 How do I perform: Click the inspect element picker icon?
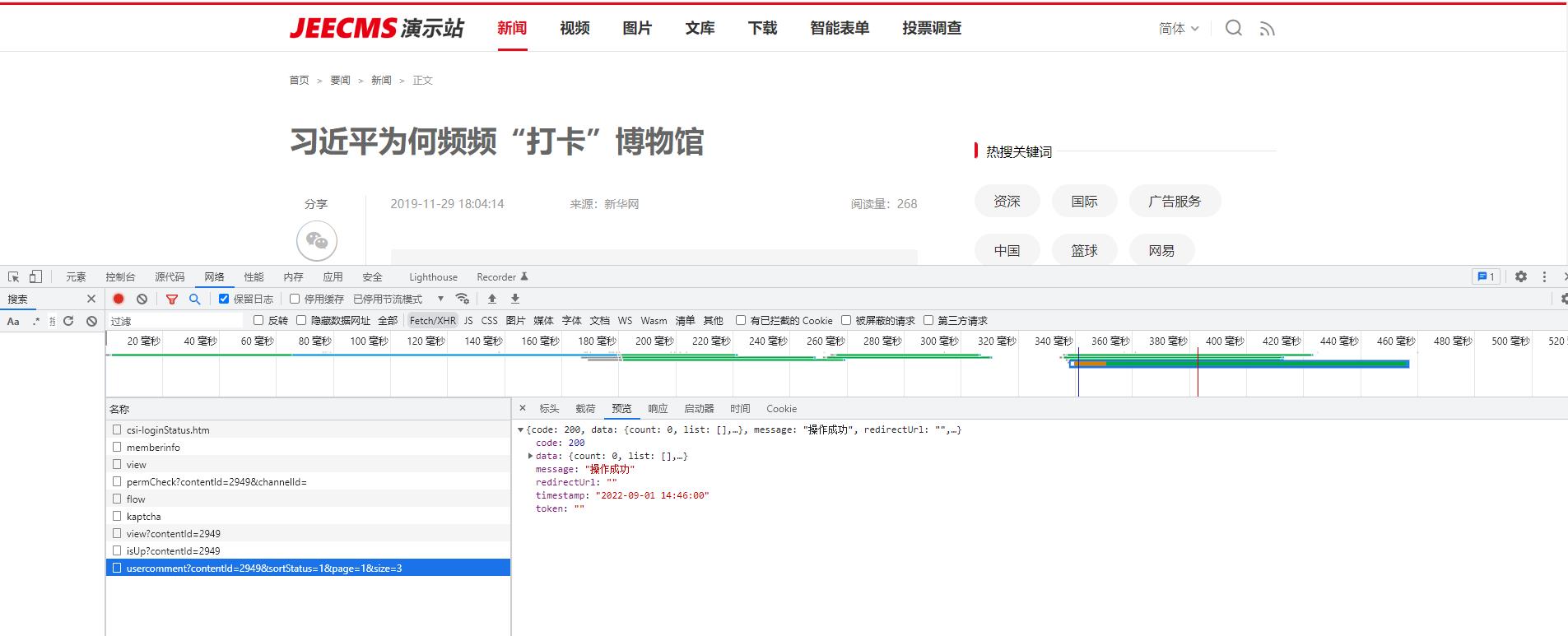(x=14, y=276)
